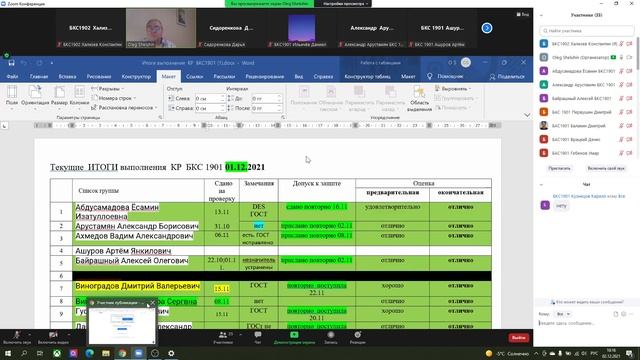Image resolution: width=640 pixels, height=360 pixels.
Task: Click the Windows Start button
Action: tap(8, 353)
